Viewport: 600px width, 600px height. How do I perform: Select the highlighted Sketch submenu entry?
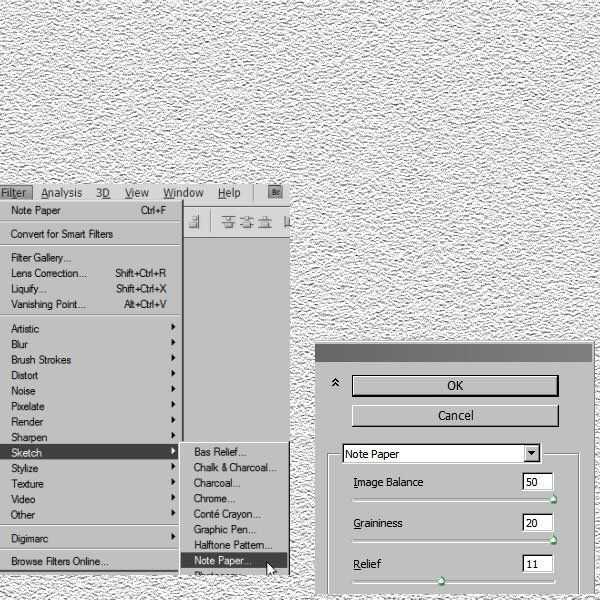[x=89, y=453]
